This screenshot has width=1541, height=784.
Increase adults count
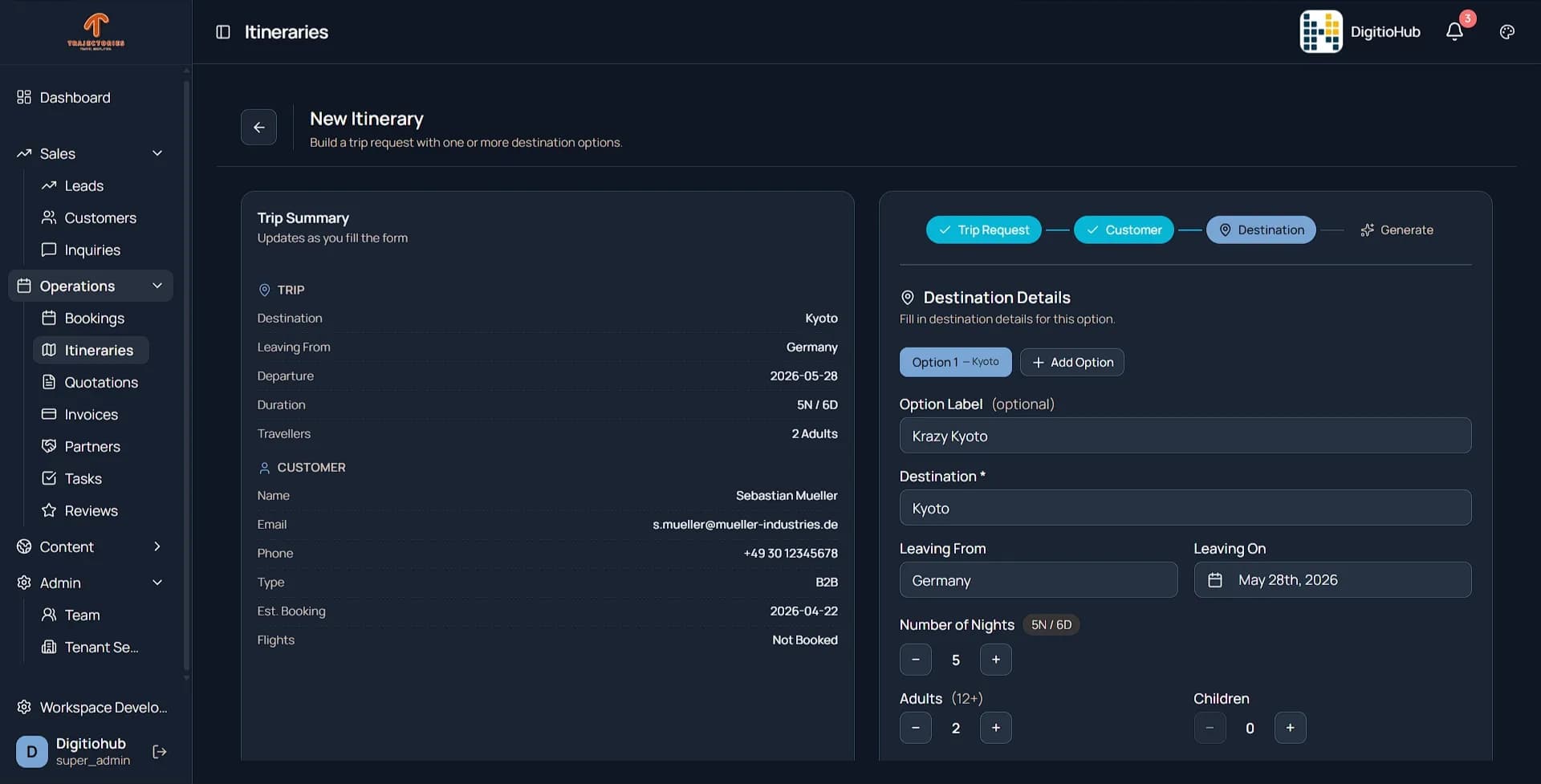tap(996, 728)
